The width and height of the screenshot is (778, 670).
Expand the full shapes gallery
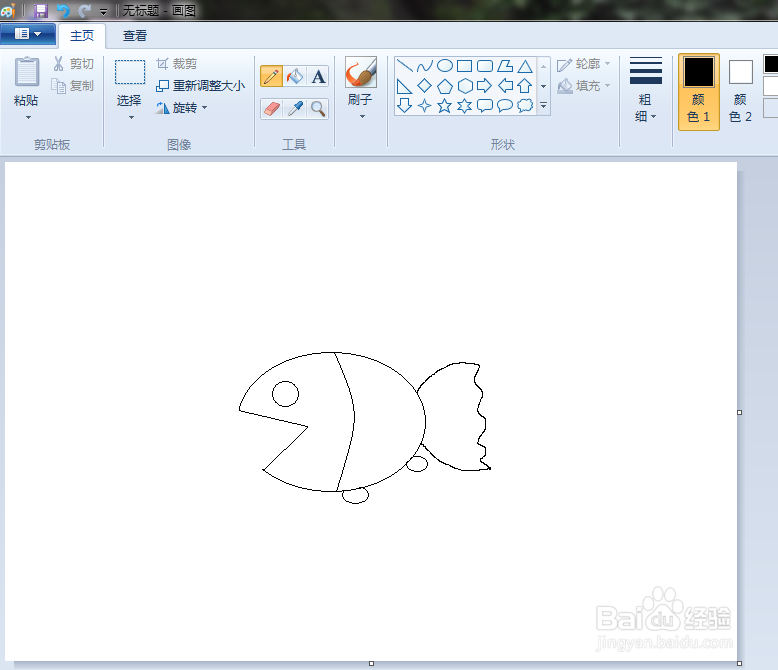coord(544,105)
